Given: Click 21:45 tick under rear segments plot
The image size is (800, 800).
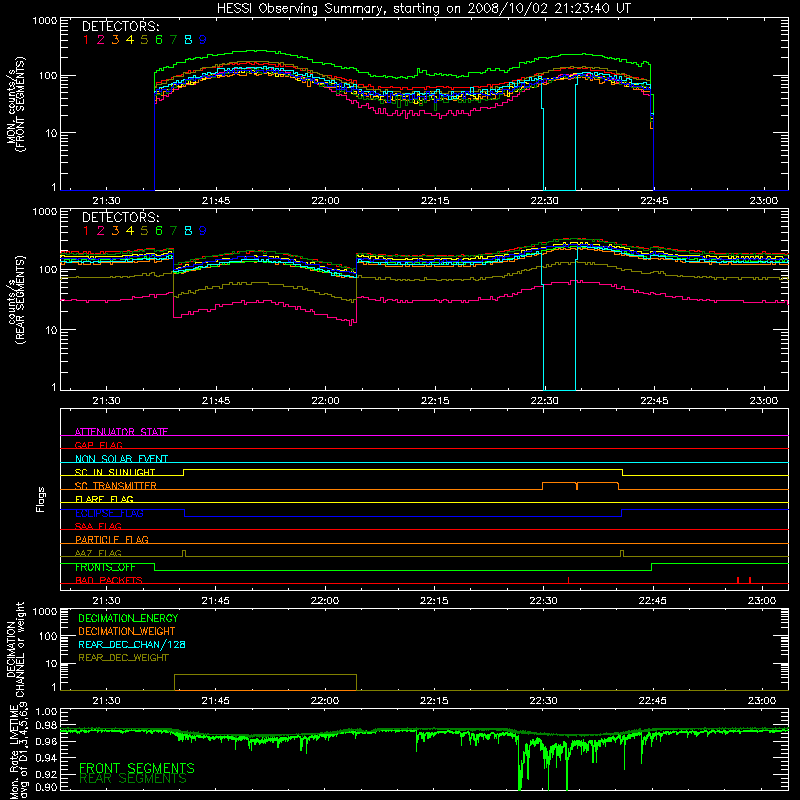Looking at the screenshot, I should pos(215,401).
